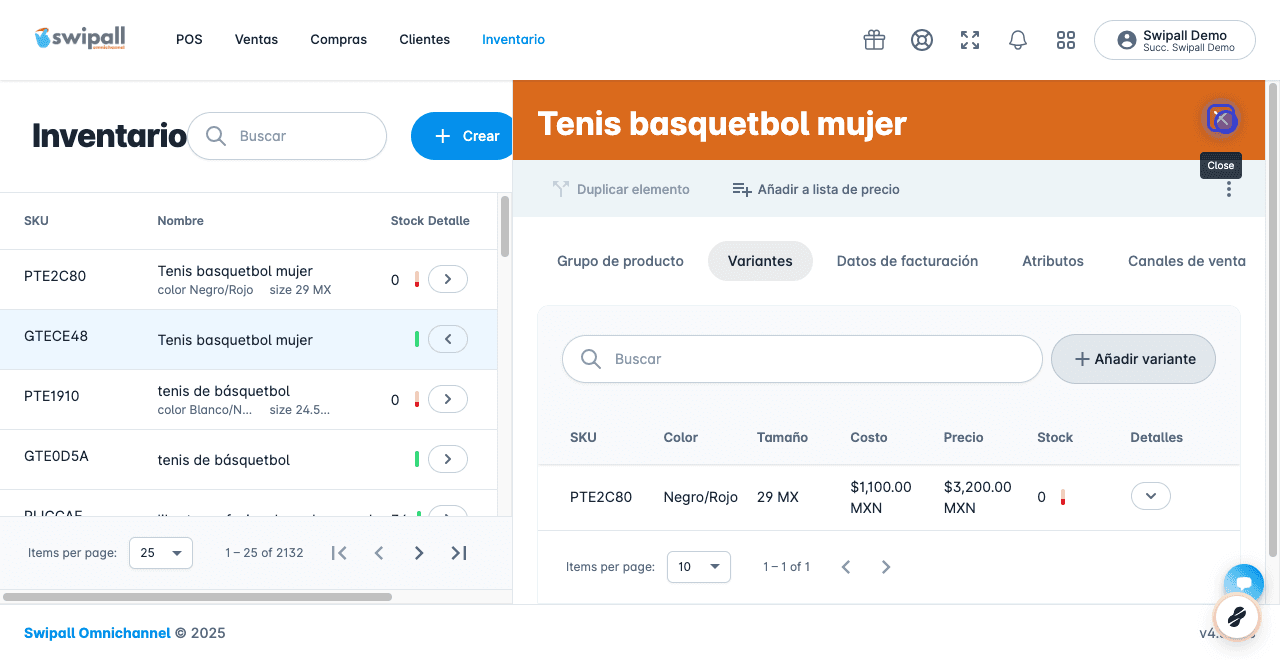Click the inventory horizontal scrollbar
The image size is (1280, 660).
[198, 597]
